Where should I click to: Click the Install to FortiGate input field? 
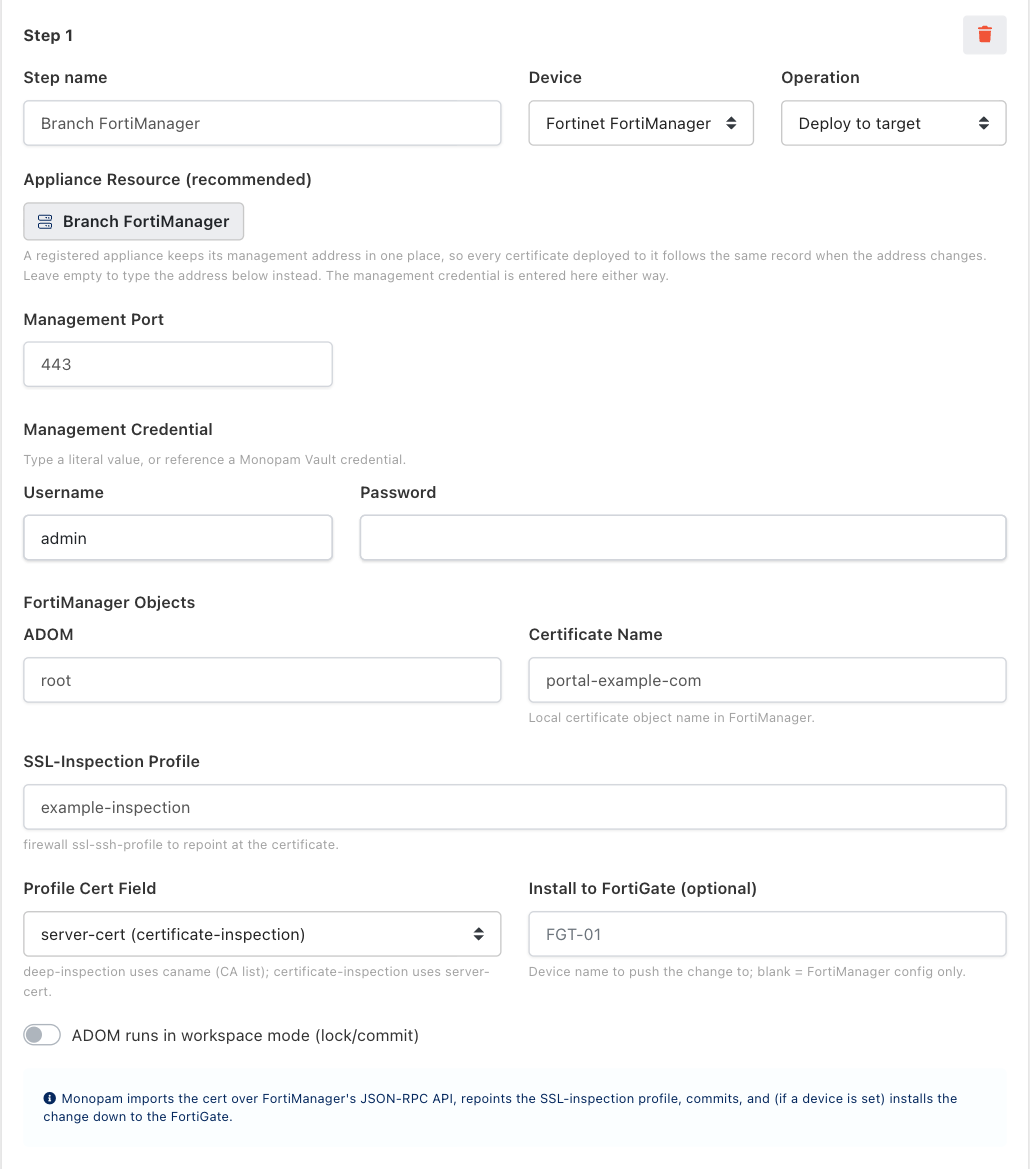pos(767,933)
